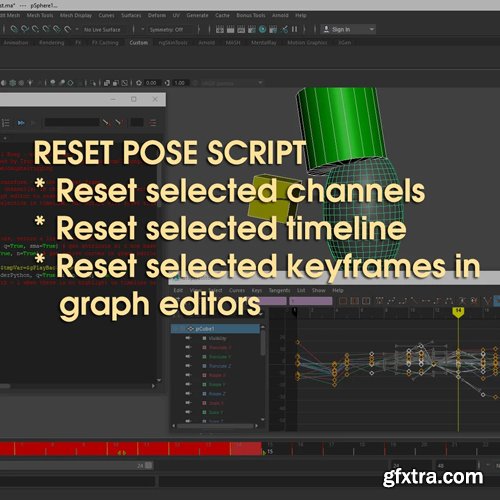Open the Keys menu in Graph Editor
The height and width of the screenshot is (500, 500).
257,290
